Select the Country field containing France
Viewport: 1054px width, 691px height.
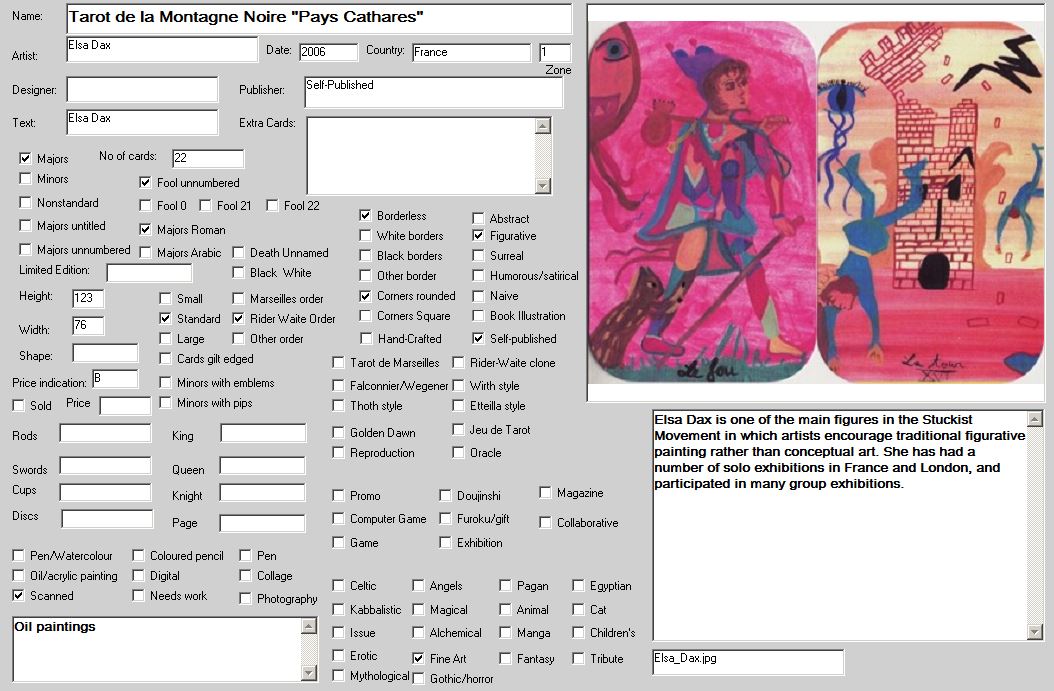(471, 52)
